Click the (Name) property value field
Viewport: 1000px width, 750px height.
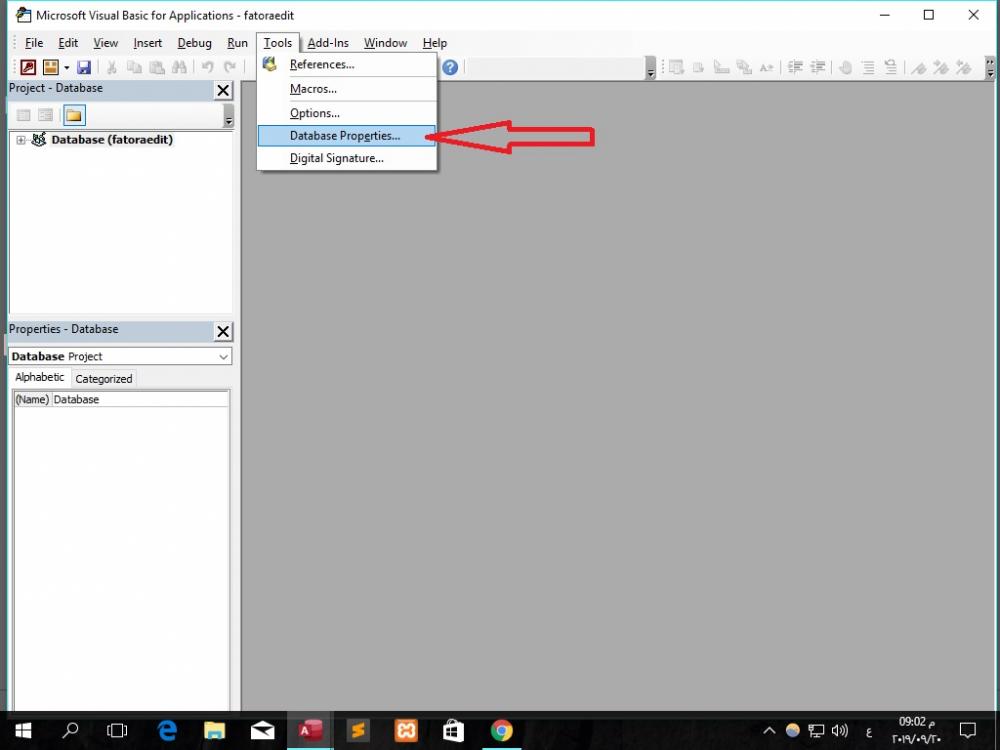[140, 399]
